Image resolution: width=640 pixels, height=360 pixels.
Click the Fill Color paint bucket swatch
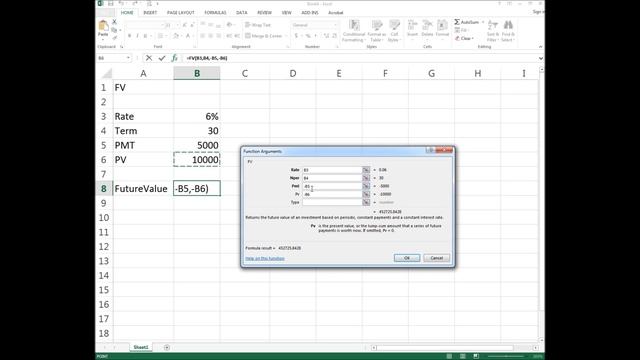coord(176,36)
